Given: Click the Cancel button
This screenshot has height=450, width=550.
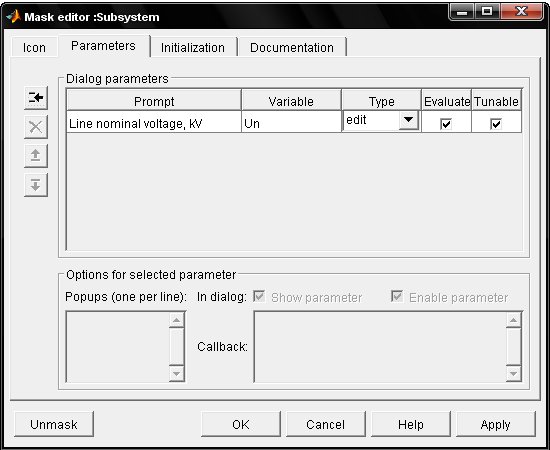Looking at the screenshot, I should coord(326,424).
